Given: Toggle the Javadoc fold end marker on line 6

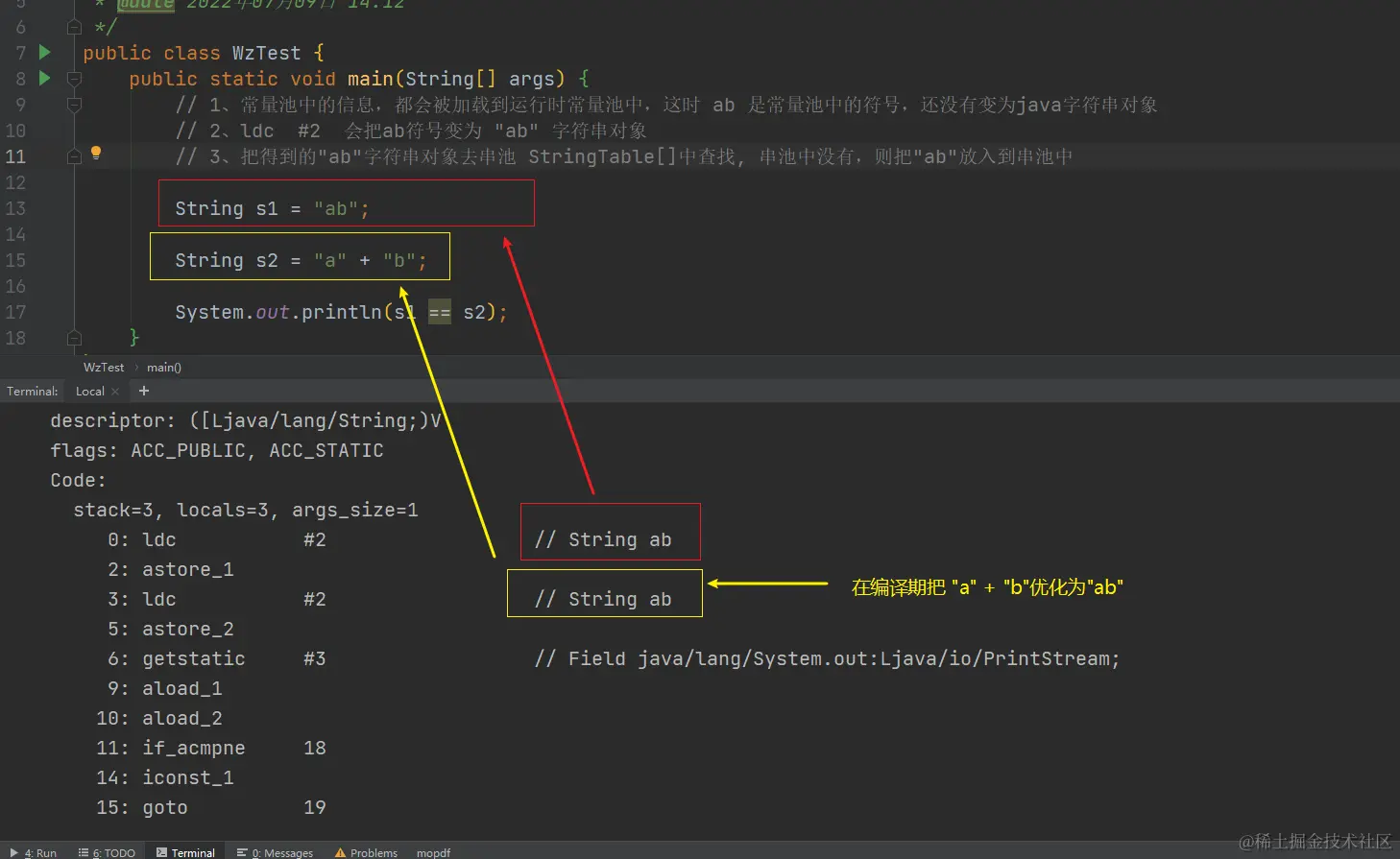Looking at the screenshot, I should 74,27.
